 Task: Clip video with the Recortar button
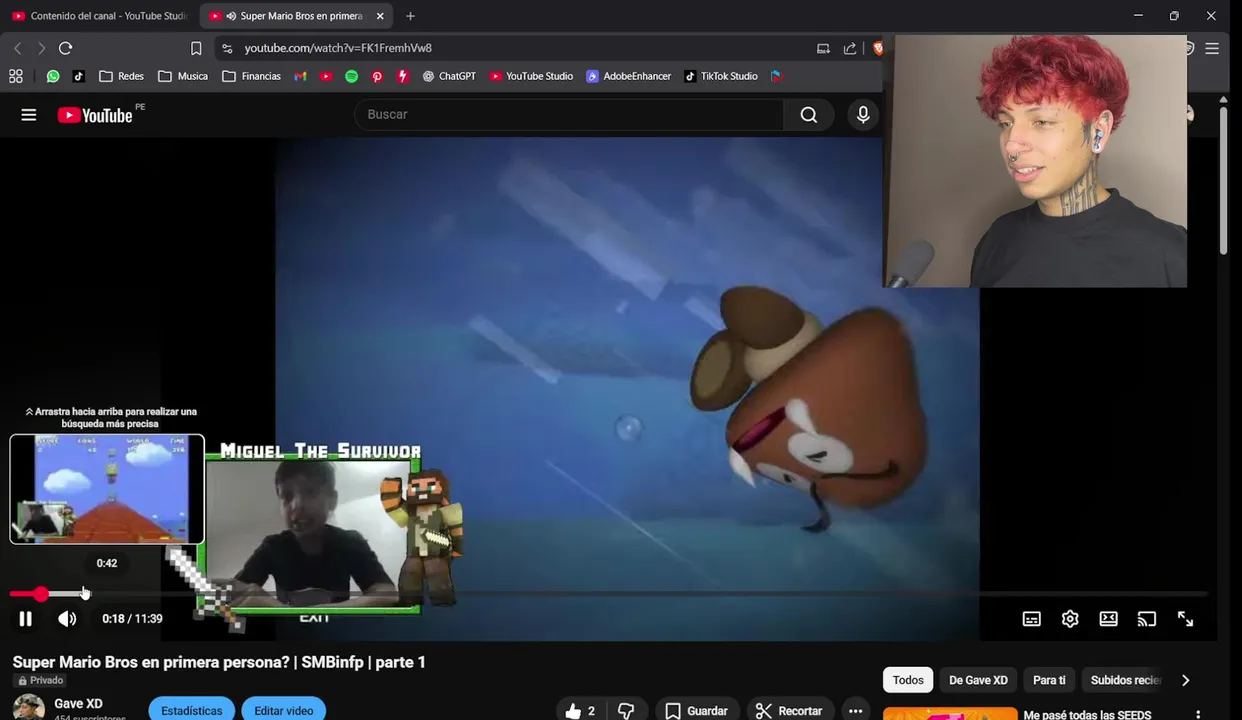789,711
